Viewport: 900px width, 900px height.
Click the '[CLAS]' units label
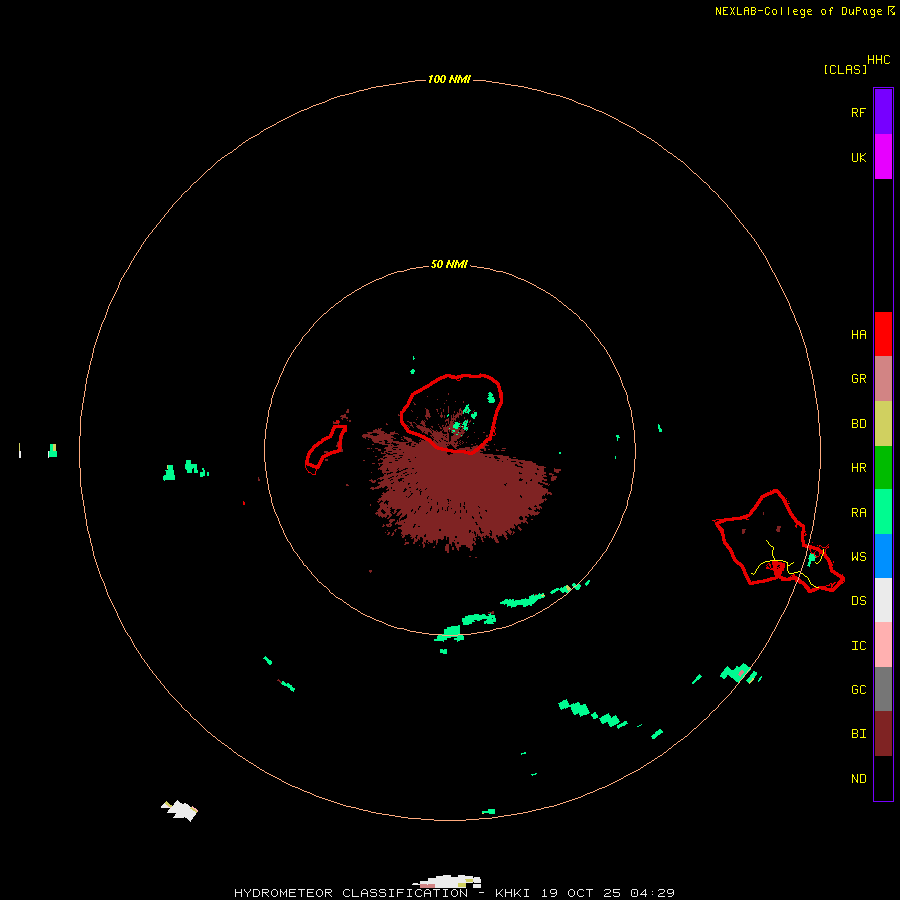click(x=845, y=69)
